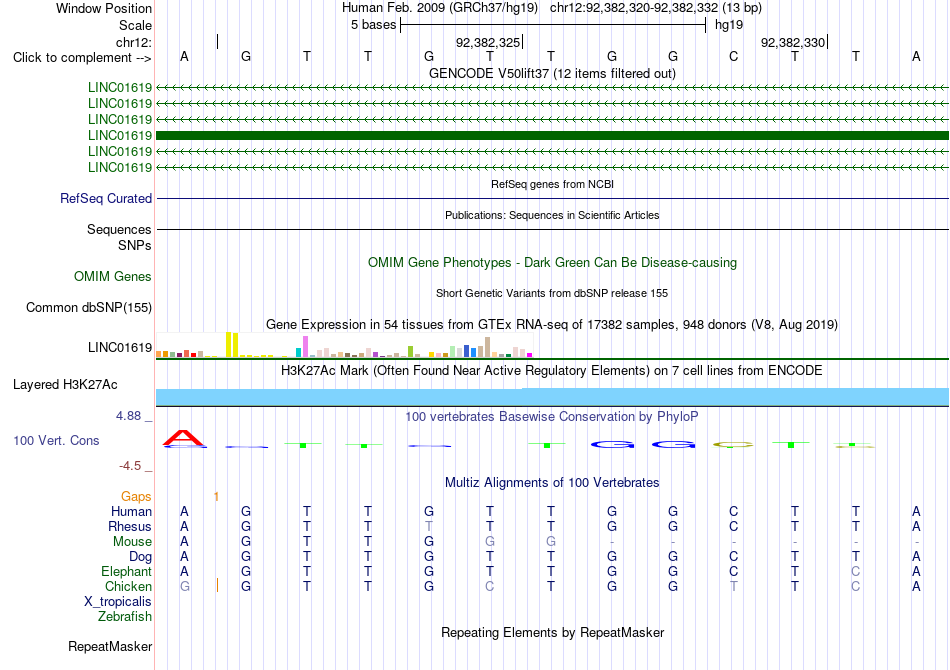Open the GTEx Gene Expression track title
This screenshot has width=950, height=670.
coord(552,324)
